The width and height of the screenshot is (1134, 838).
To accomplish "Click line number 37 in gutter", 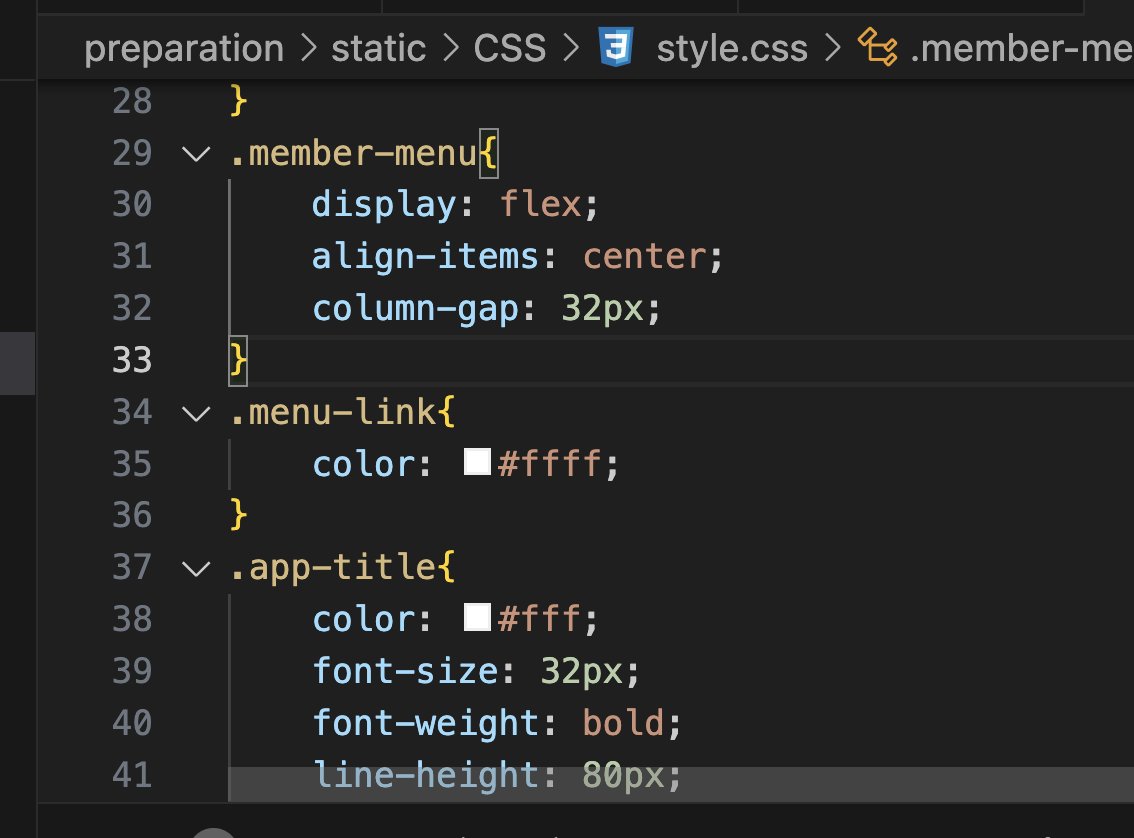I will 132,567.
